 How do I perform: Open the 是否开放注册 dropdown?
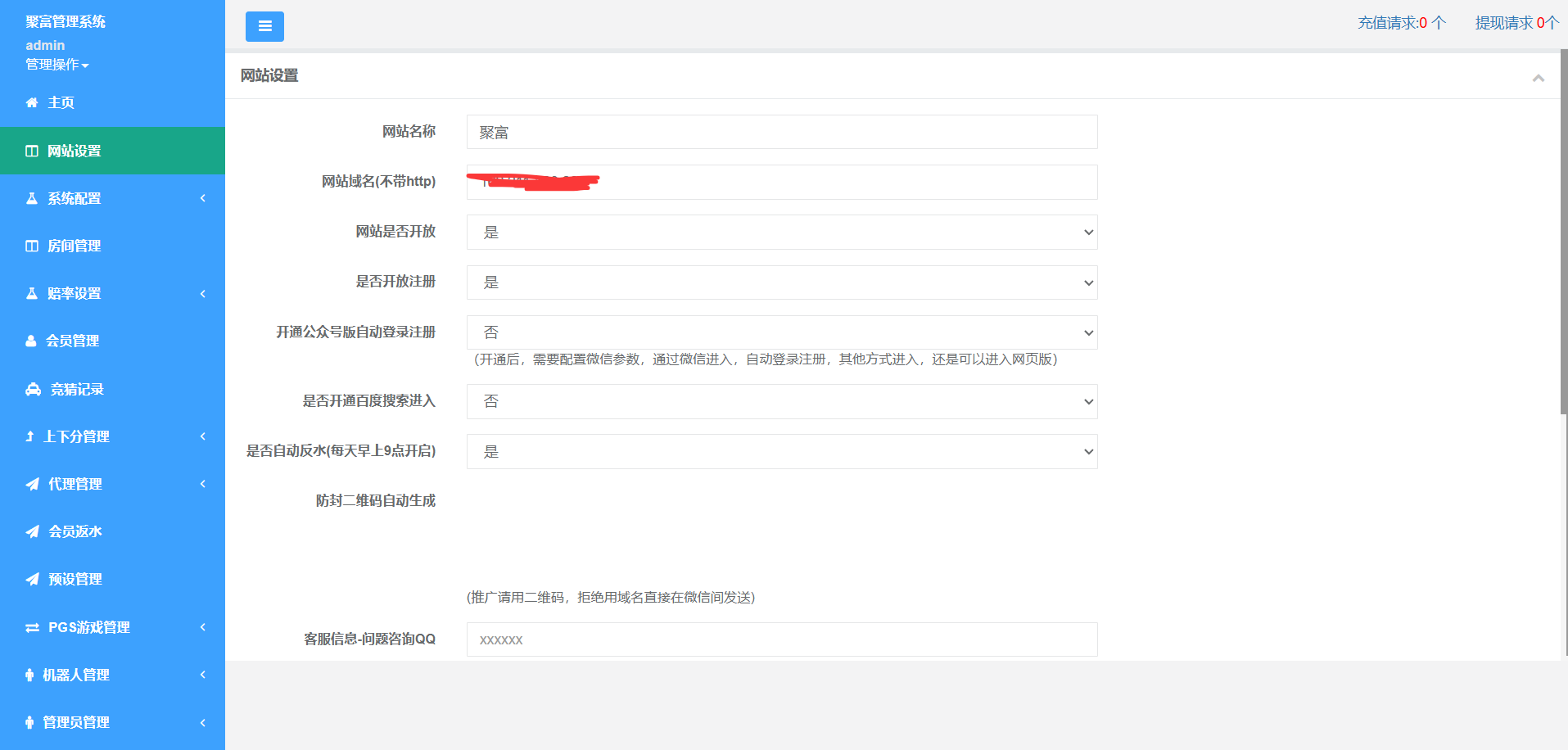point(781,282)
